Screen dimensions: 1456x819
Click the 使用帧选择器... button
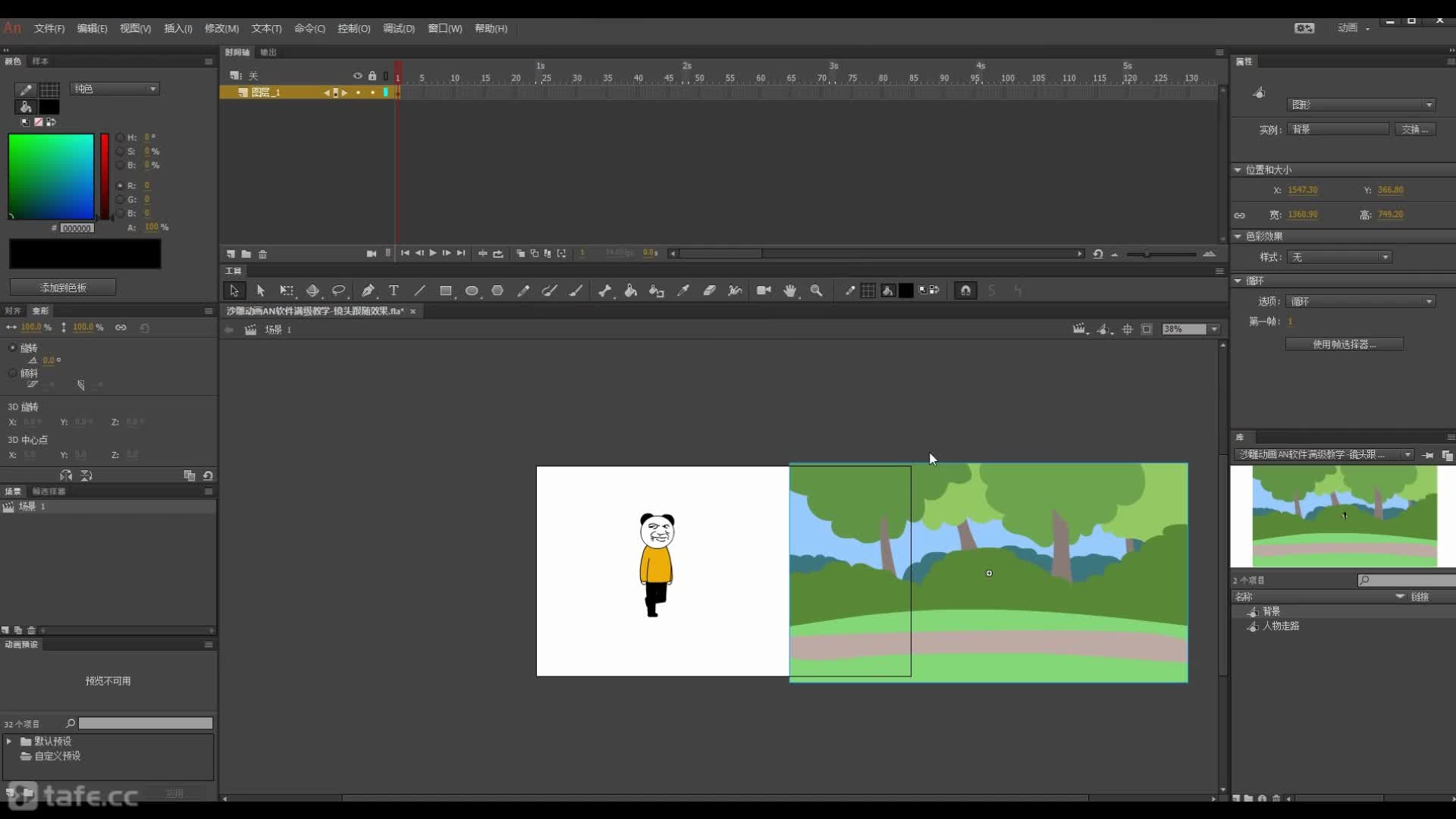click(x=1345, y=344)
